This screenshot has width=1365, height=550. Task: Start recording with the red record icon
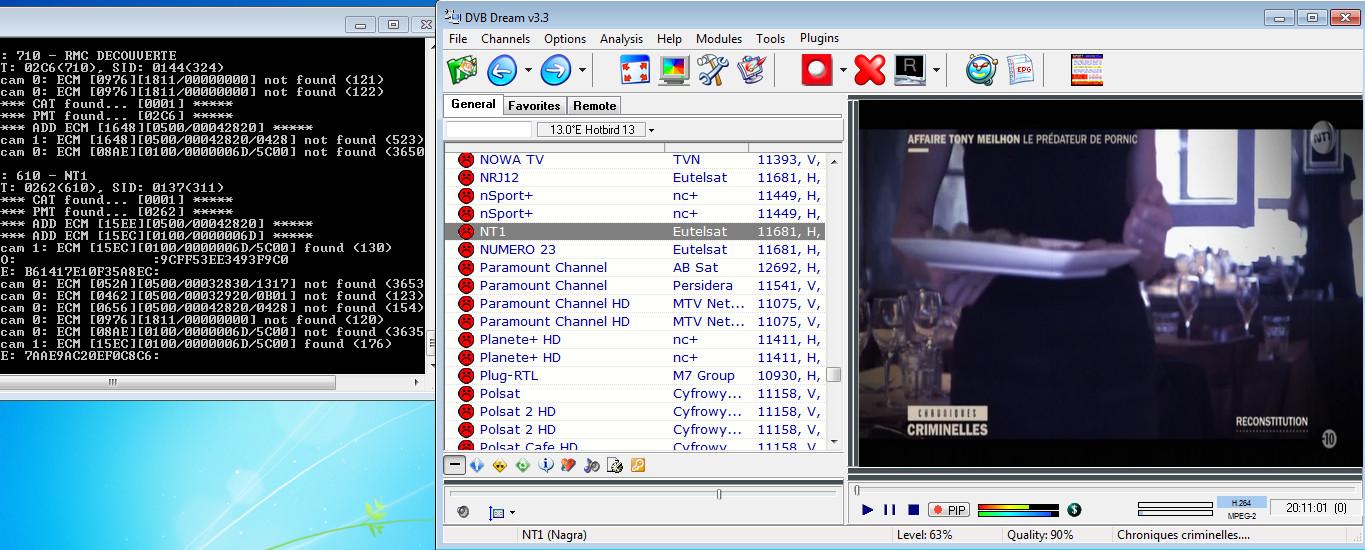click(817, 70)
